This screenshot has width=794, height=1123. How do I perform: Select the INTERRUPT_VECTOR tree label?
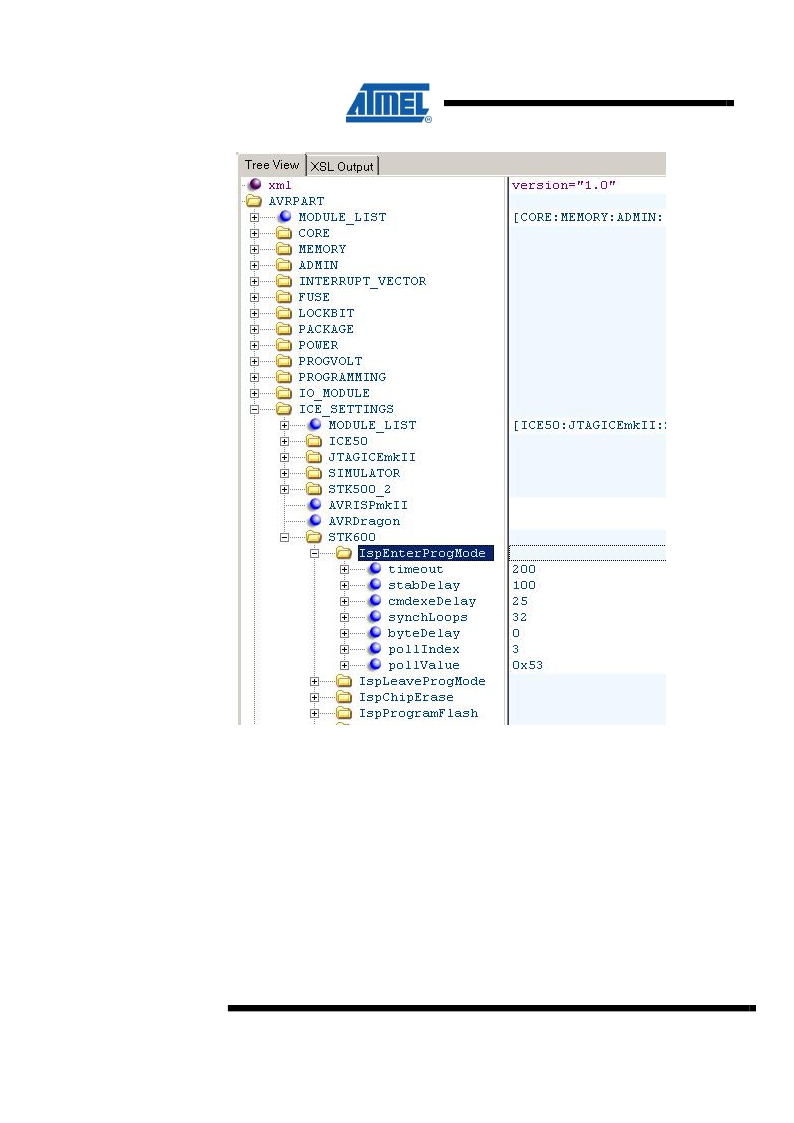coord(362,281)
